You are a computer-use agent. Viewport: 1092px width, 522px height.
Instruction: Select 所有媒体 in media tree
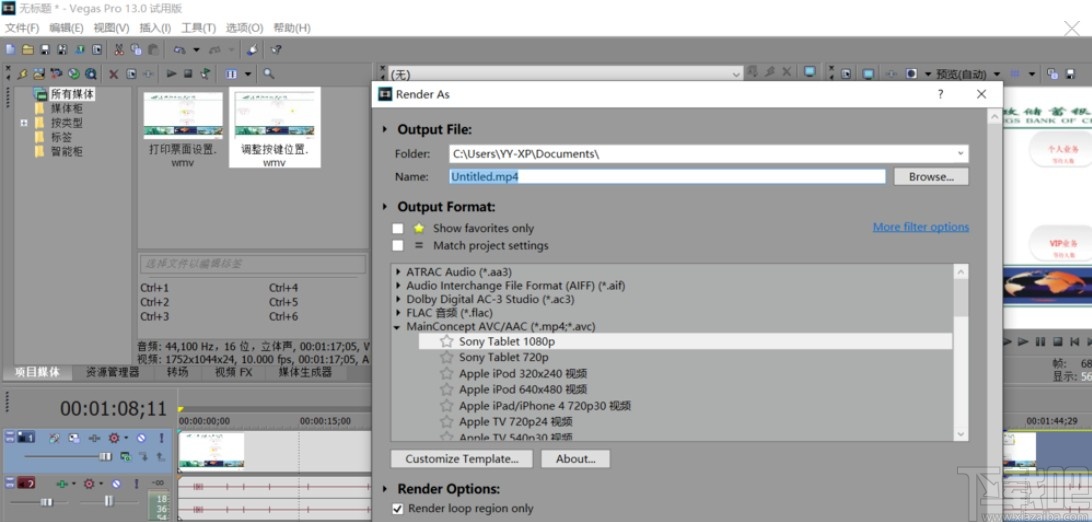(x=72, y=93)
